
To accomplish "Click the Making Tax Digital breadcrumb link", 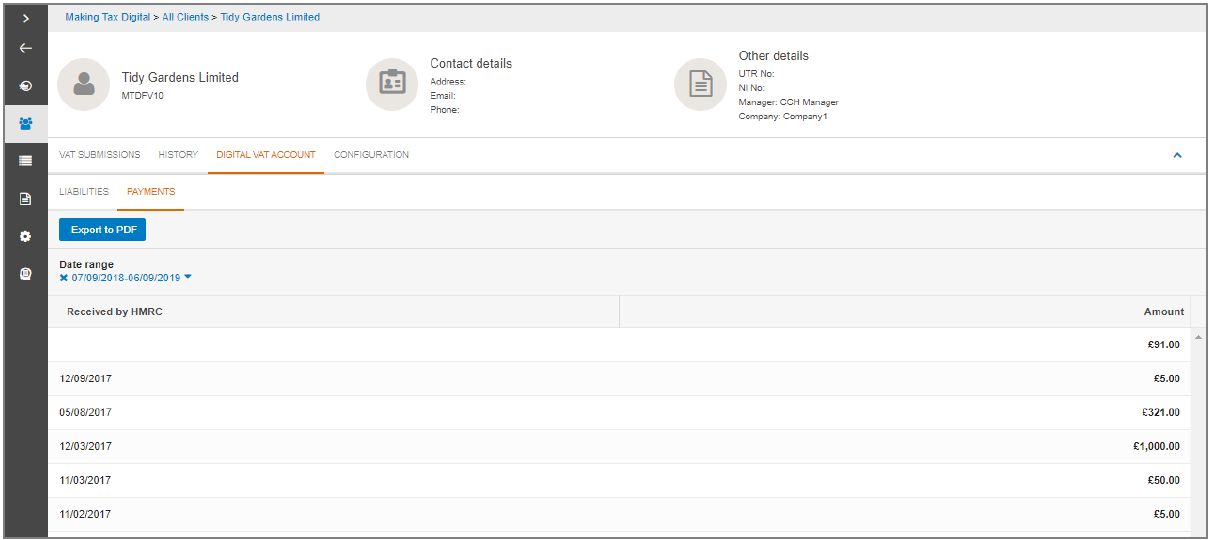I will pos(107,17).
